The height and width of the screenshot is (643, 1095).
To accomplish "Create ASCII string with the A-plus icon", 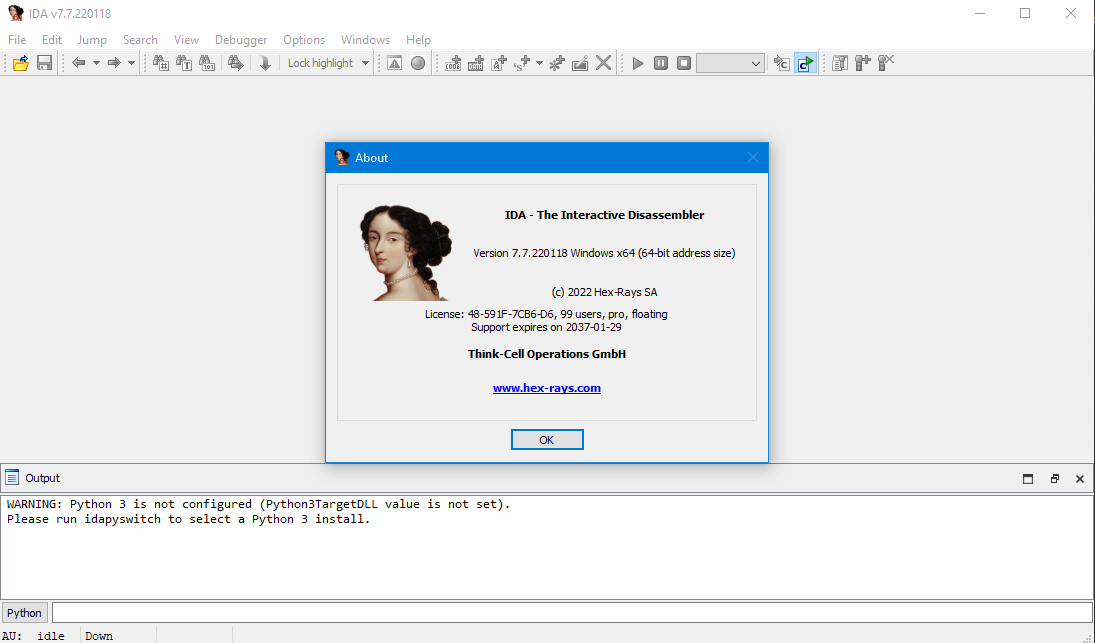I will click(x=499, y=63).
